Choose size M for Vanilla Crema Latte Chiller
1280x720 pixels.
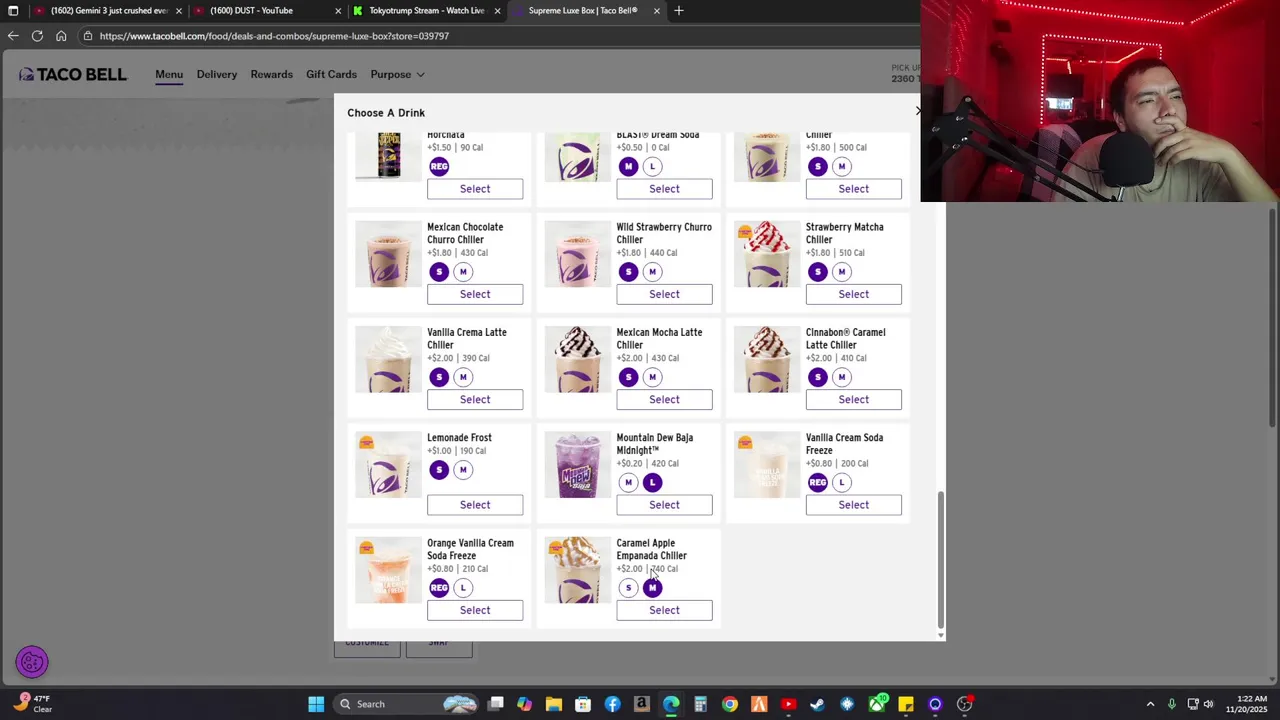463,377
